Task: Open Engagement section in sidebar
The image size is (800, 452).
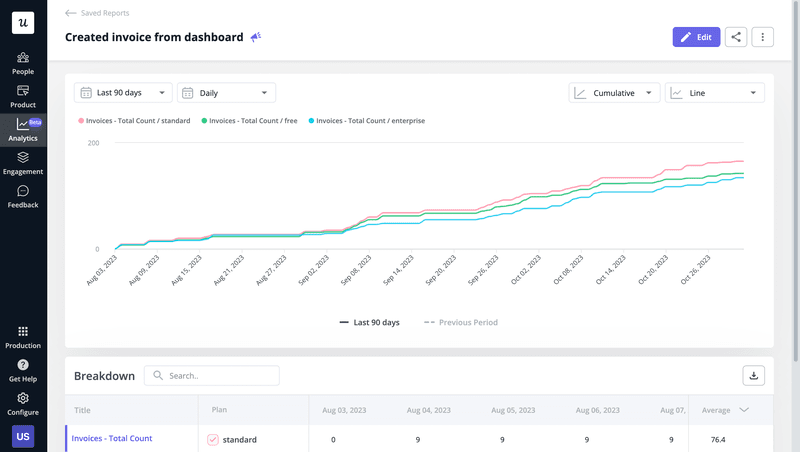Action: [23, 163]
